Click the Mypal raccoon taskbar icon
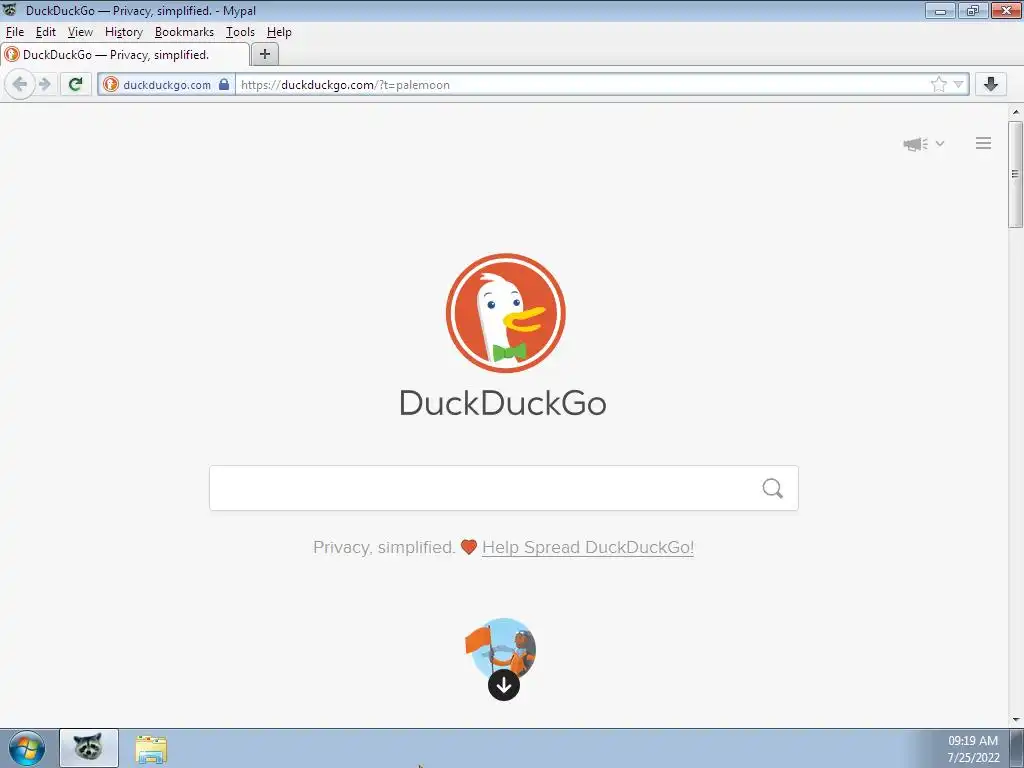Screen dimensions: 1024x768 [x=89, y=748]
